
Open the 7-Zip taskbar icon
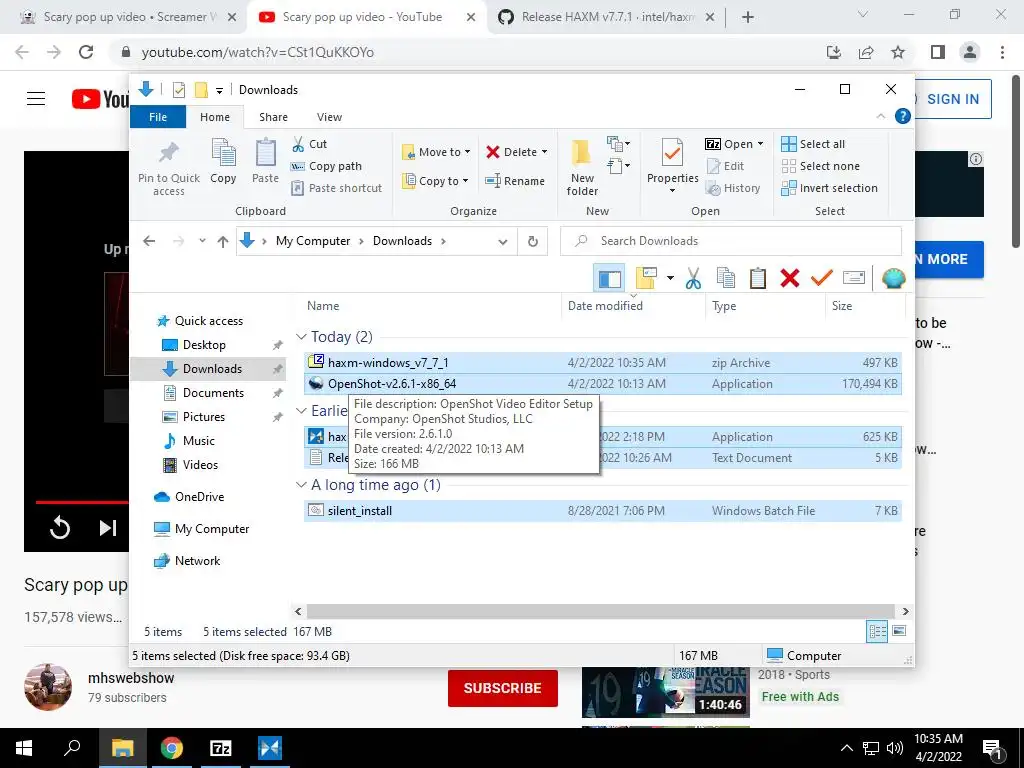pos(221,748)
